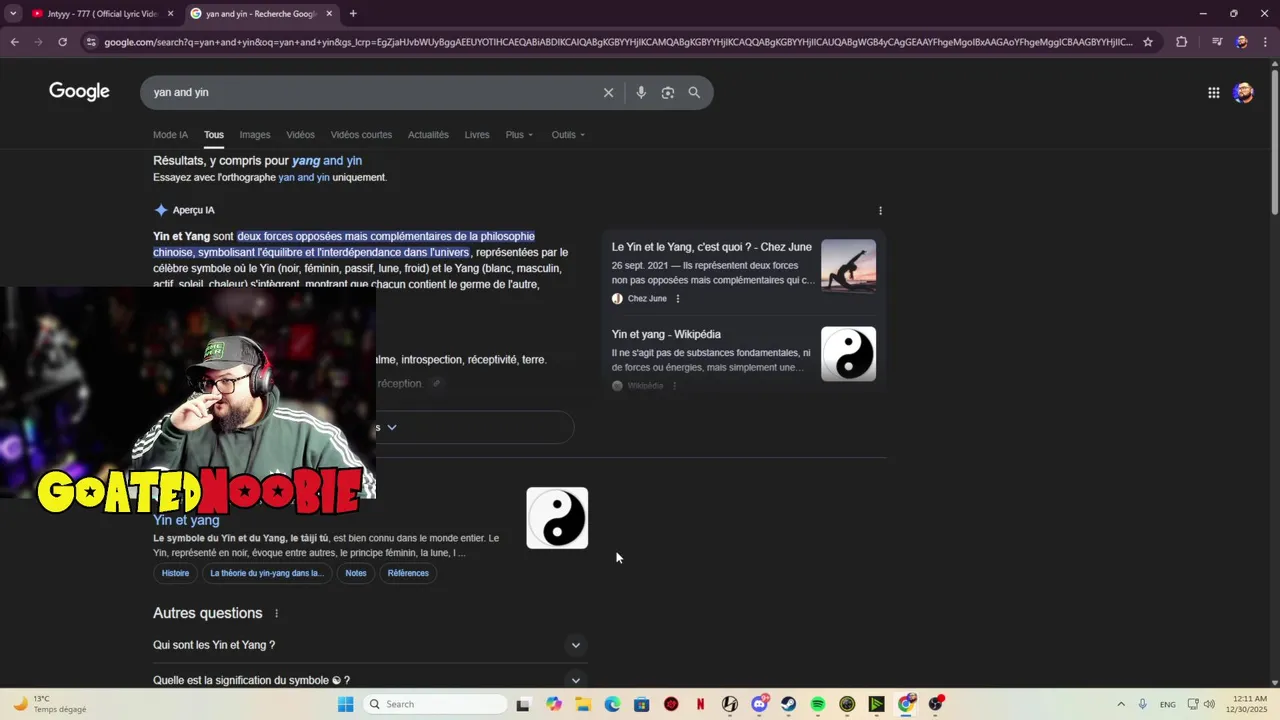Open Discord from the taskbar
Screen dimensions: 1280x720
click(759, 704)
